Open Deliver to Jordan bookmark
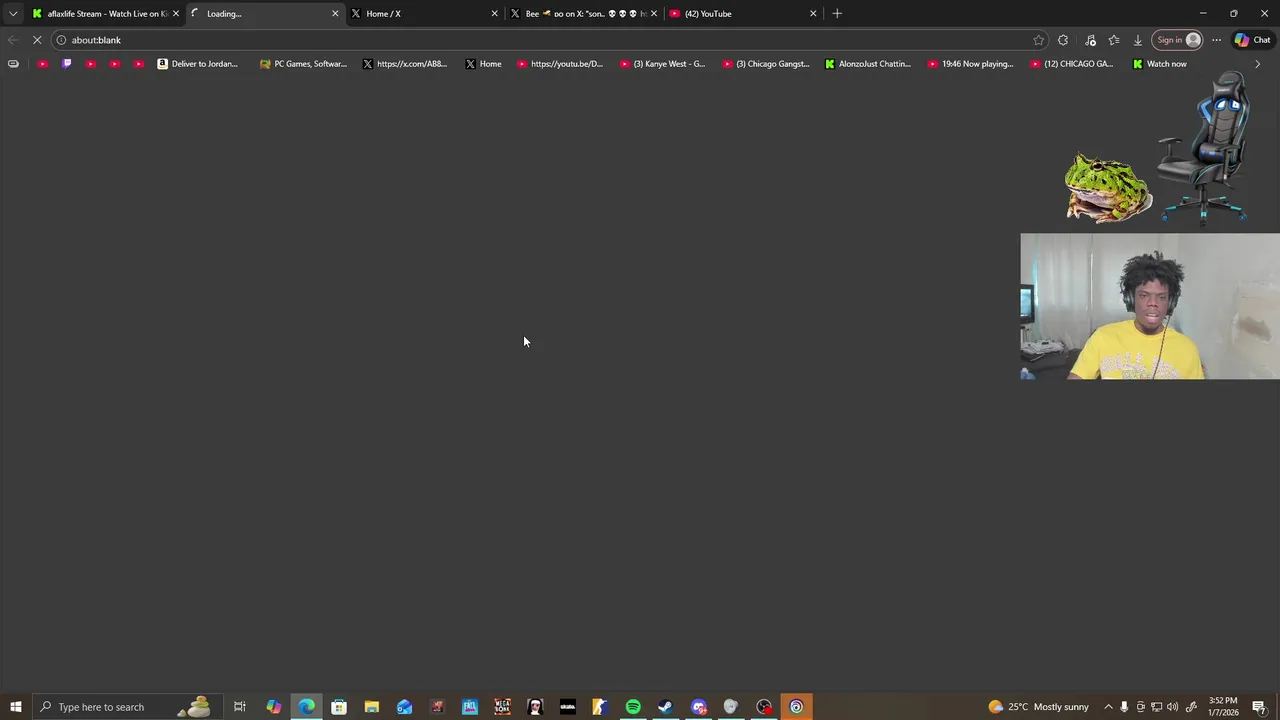 click(198, 64)
